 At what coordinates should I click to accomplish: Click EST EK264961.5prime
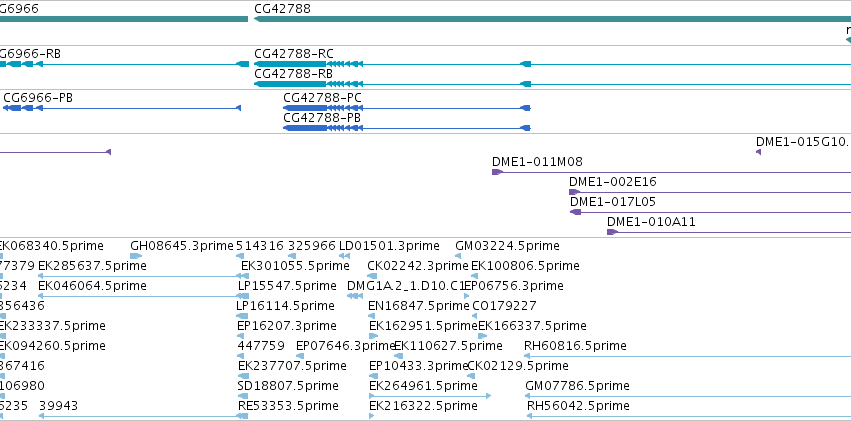(x=423, y=386)
